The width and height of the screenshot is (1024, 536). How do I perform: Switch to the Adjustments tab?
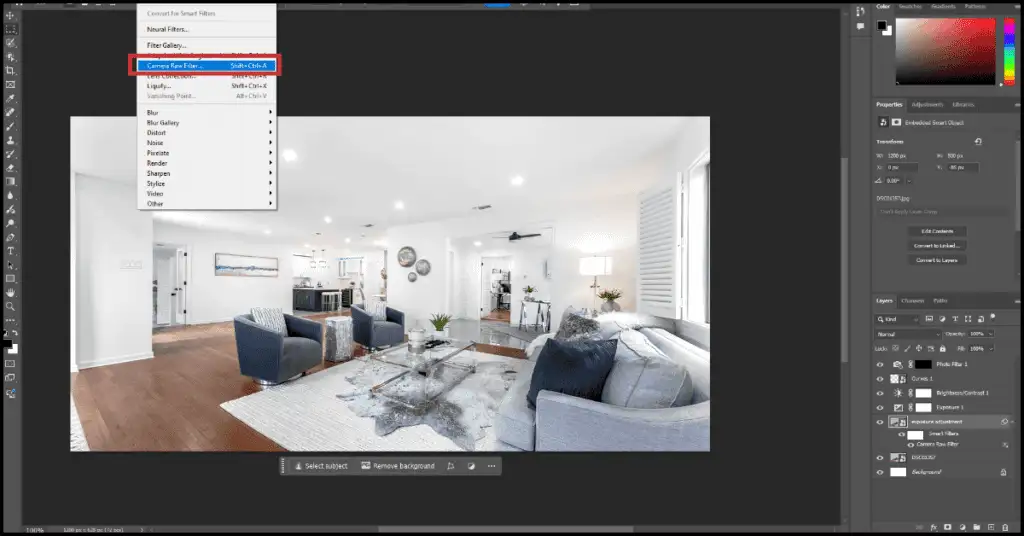click(x=927, y=104)
